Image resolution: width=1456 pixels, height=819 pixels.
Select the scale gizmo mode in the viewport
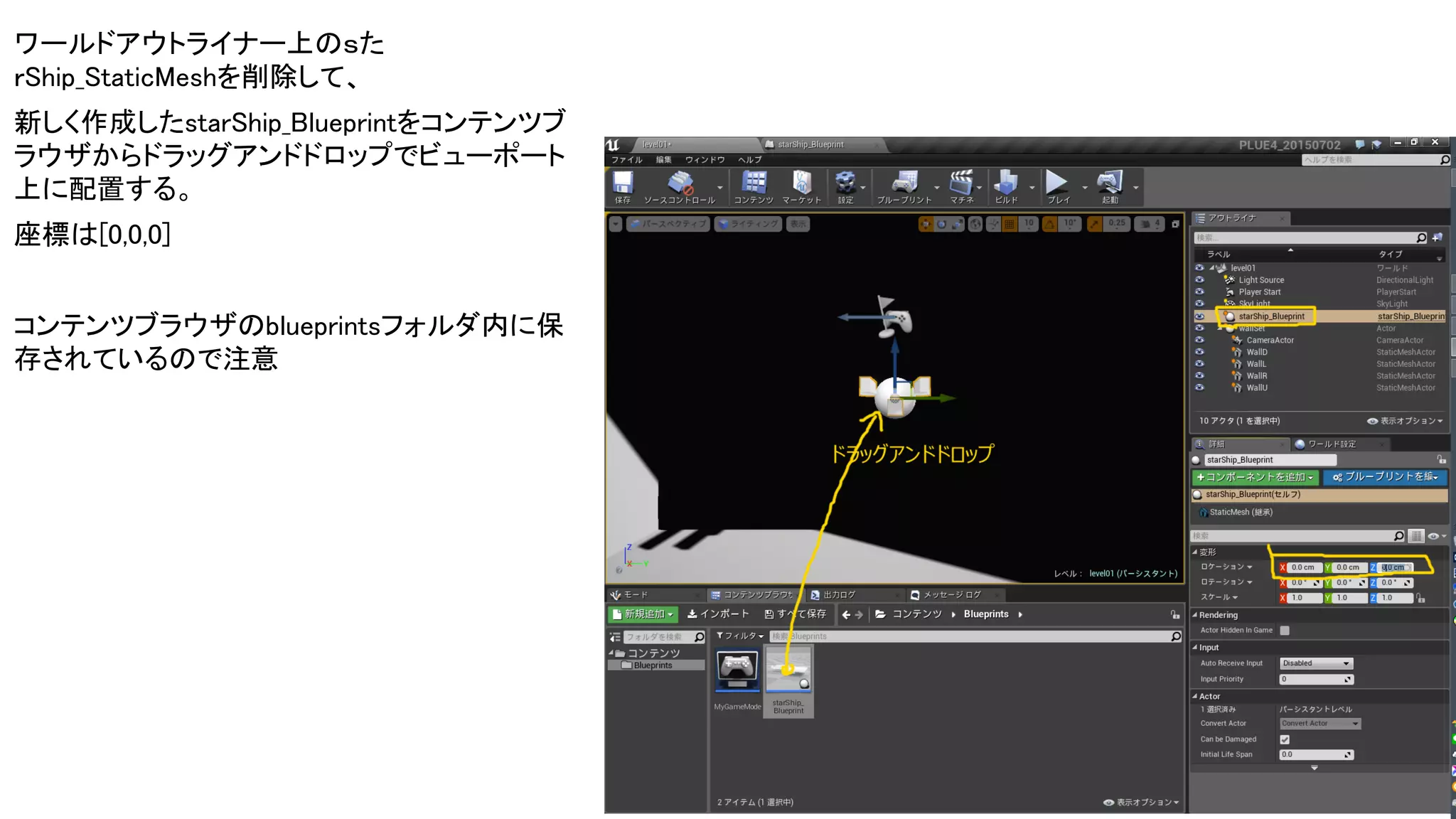tap(958, 224)
